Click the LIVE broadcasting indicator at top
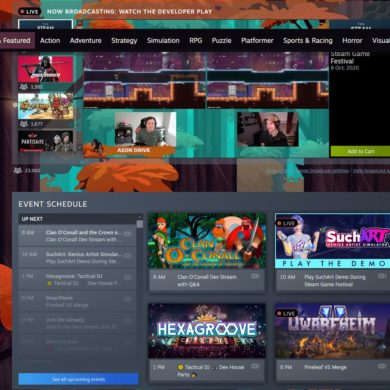The height and width of the screenshot is (390, 390). 30,12
